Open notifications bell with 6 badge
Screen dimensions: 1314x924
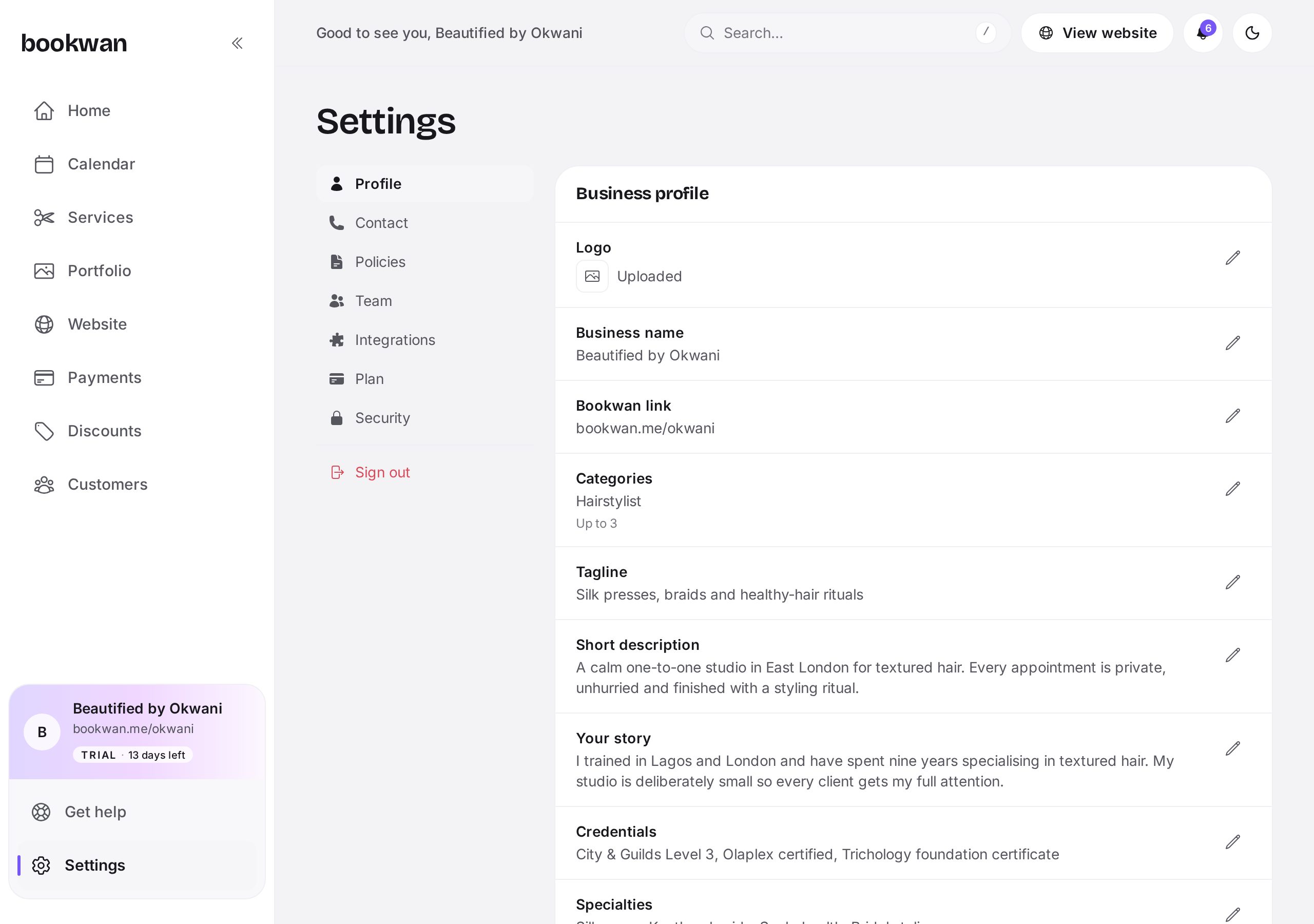[1203, 33]
